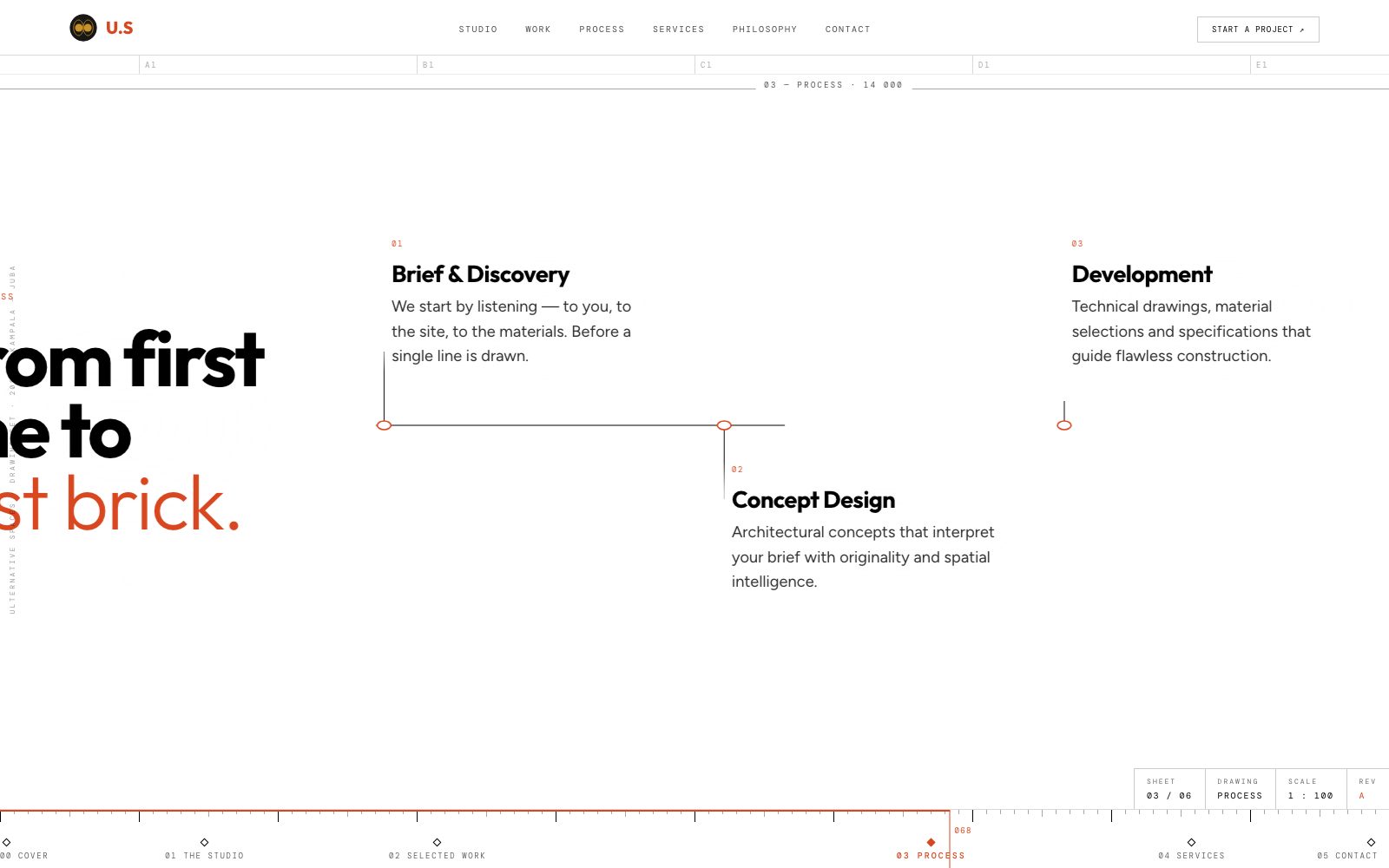Screen dimensions: 1389x868
Task: Click grid column label C1
Action: [x=707, y=65]
